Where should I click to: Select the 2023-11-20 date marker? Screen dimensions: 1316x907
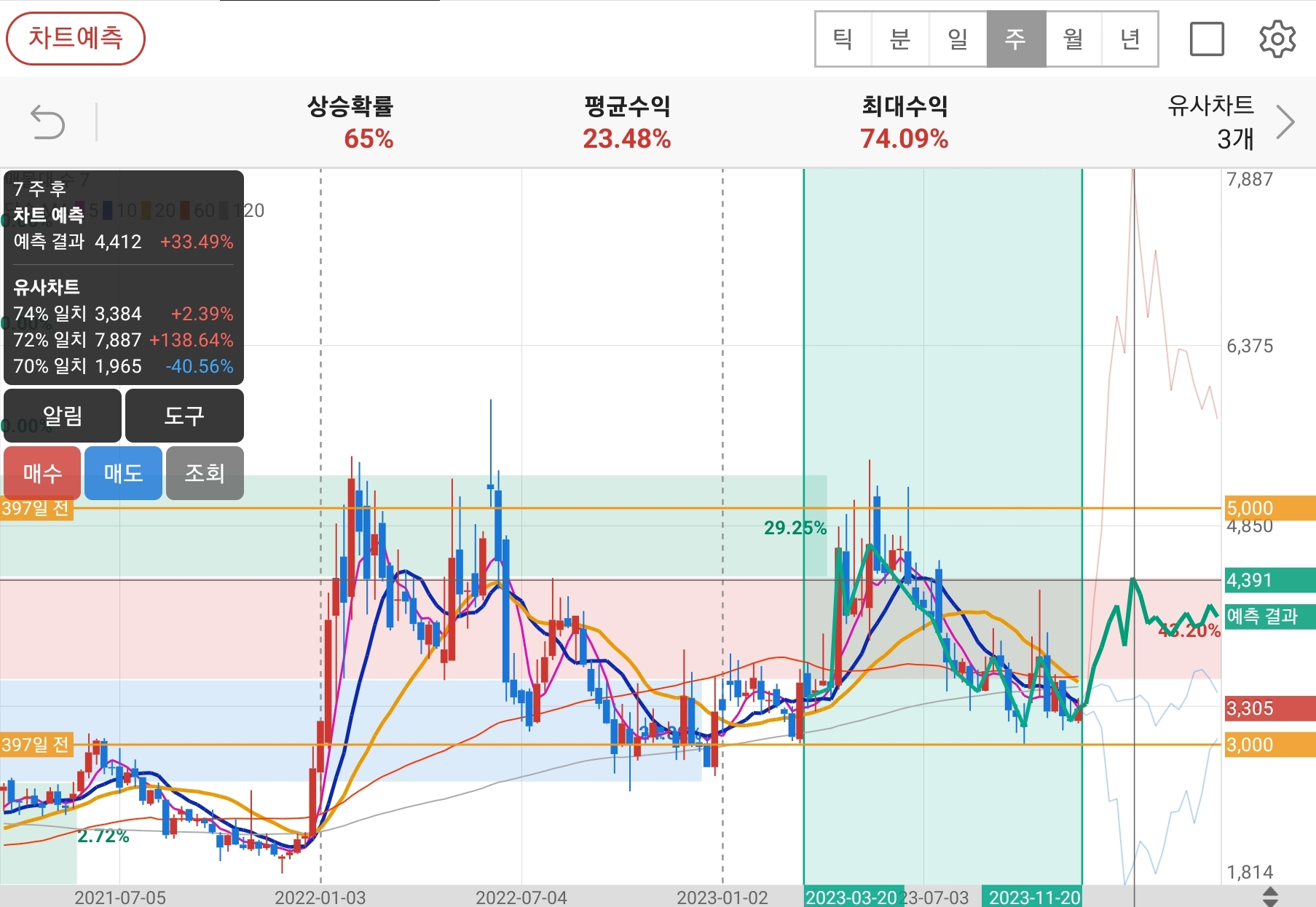point(1033,897)
